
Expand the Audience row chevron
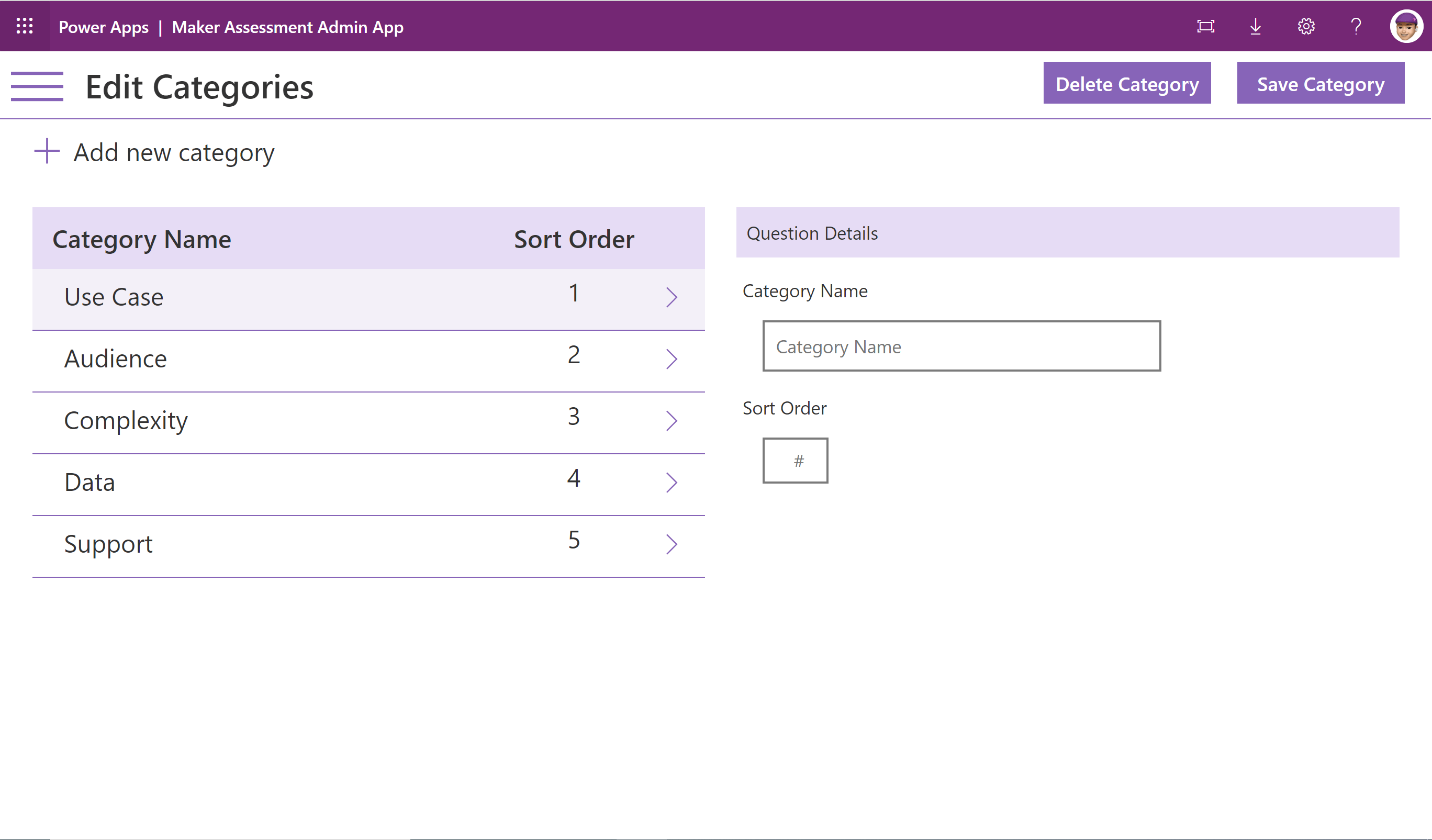(672, 359)
